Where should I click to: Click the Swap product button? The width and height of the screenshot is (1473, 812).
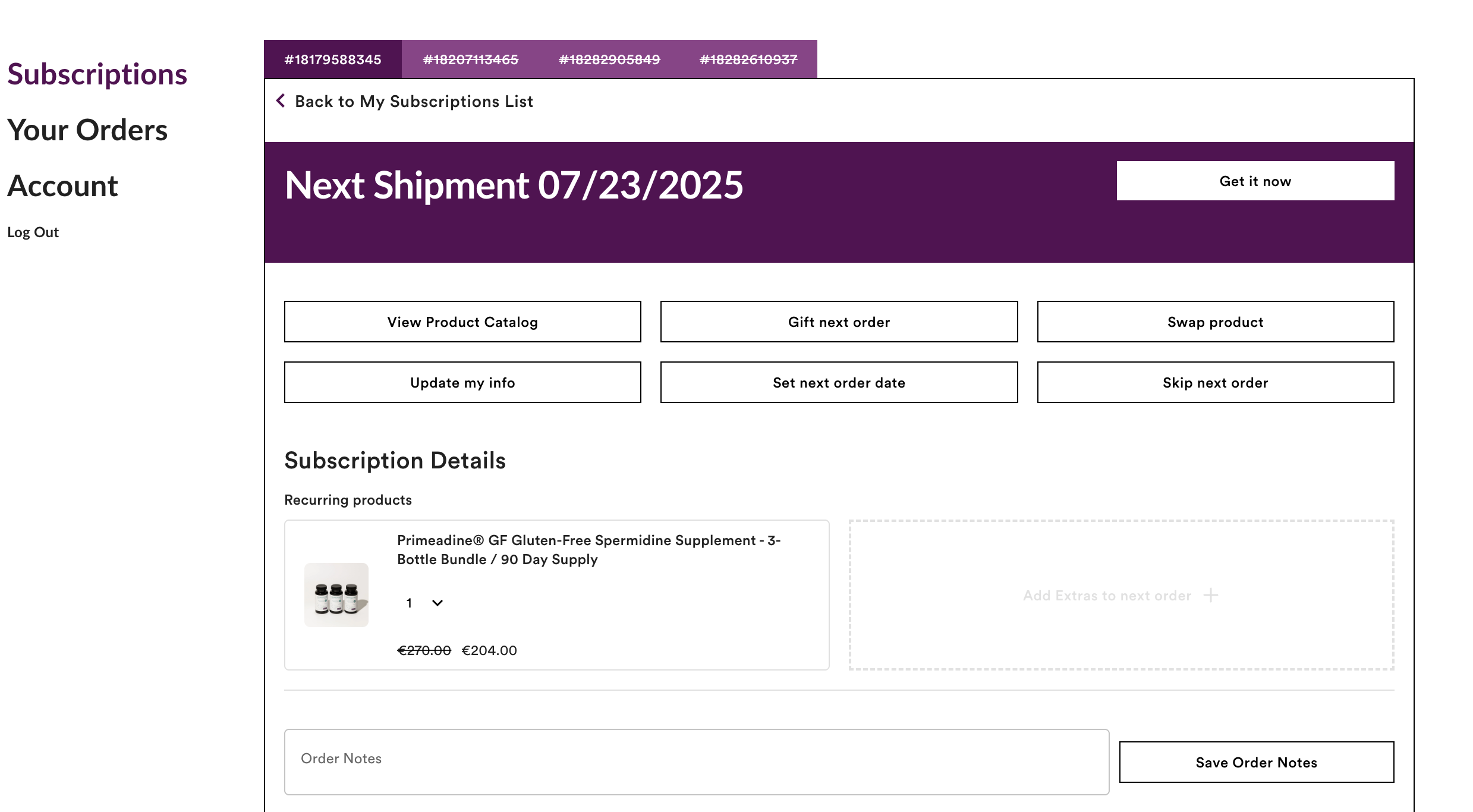1215,322
